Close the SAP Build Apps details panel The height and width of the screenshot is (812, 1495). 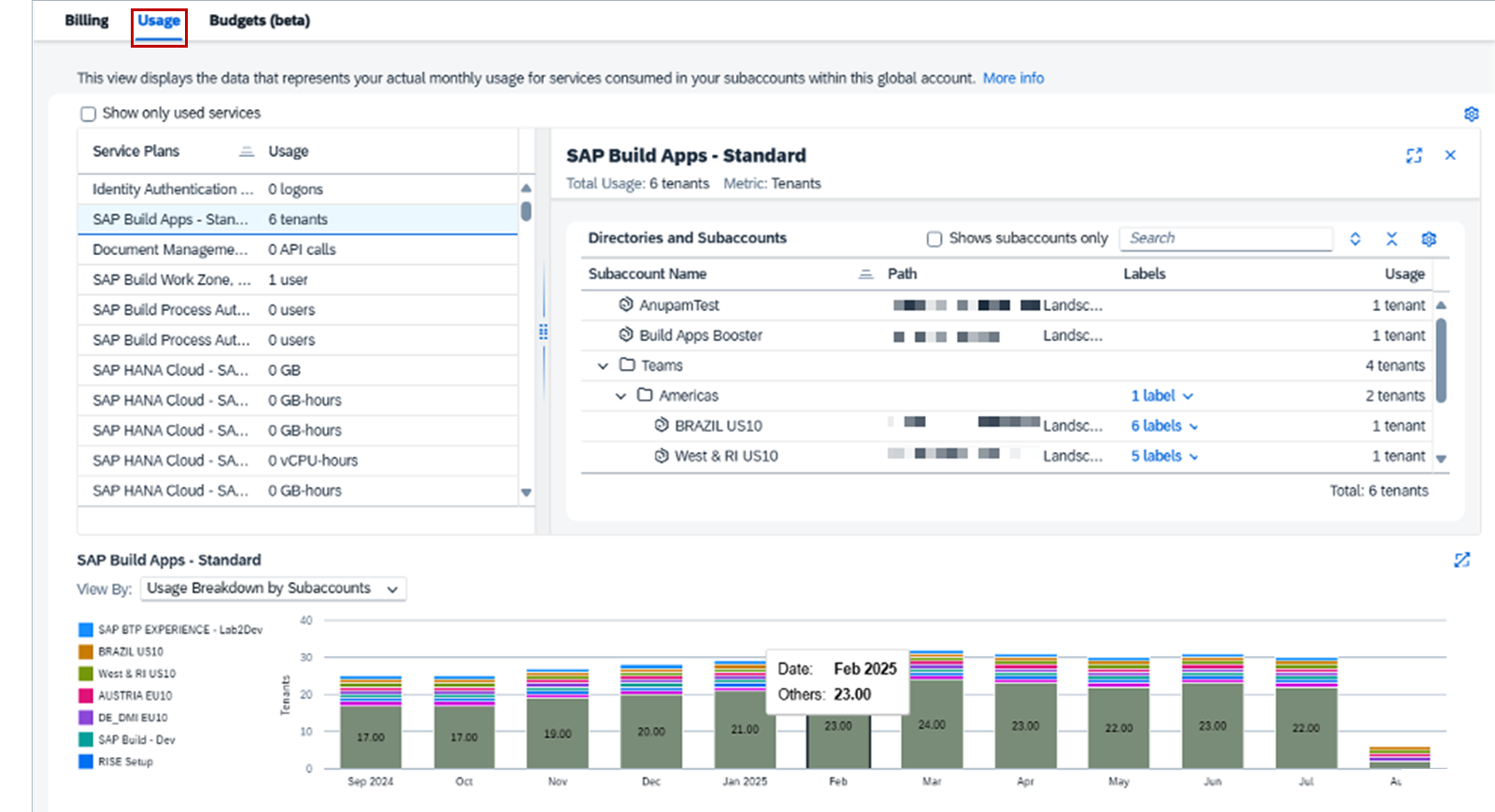1450,155
